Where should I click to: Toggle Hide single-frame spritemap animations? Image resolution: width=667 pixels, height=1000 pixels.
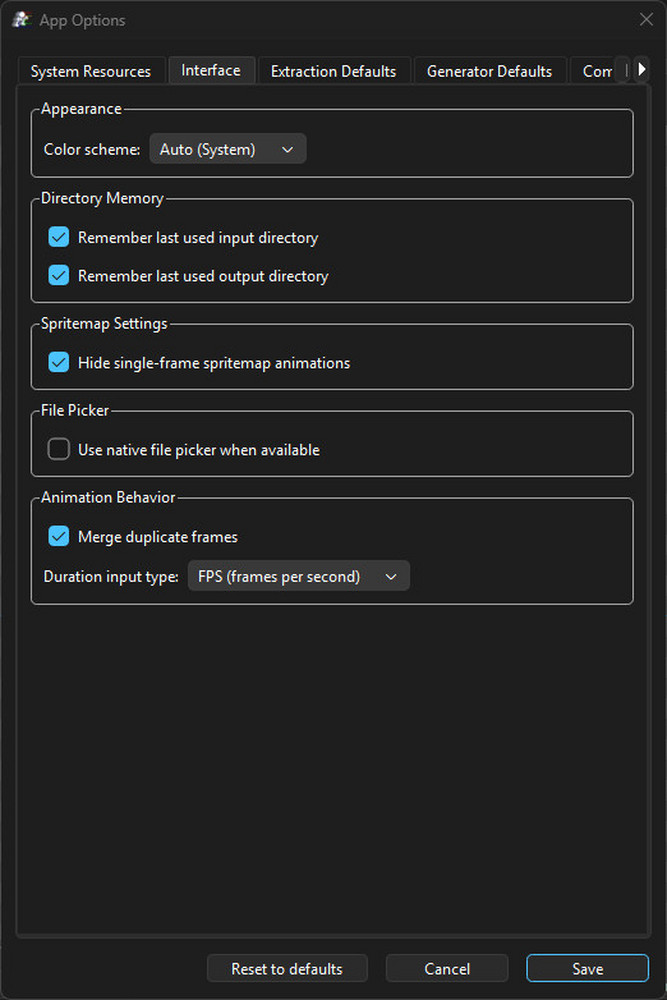tap(58, 362)
